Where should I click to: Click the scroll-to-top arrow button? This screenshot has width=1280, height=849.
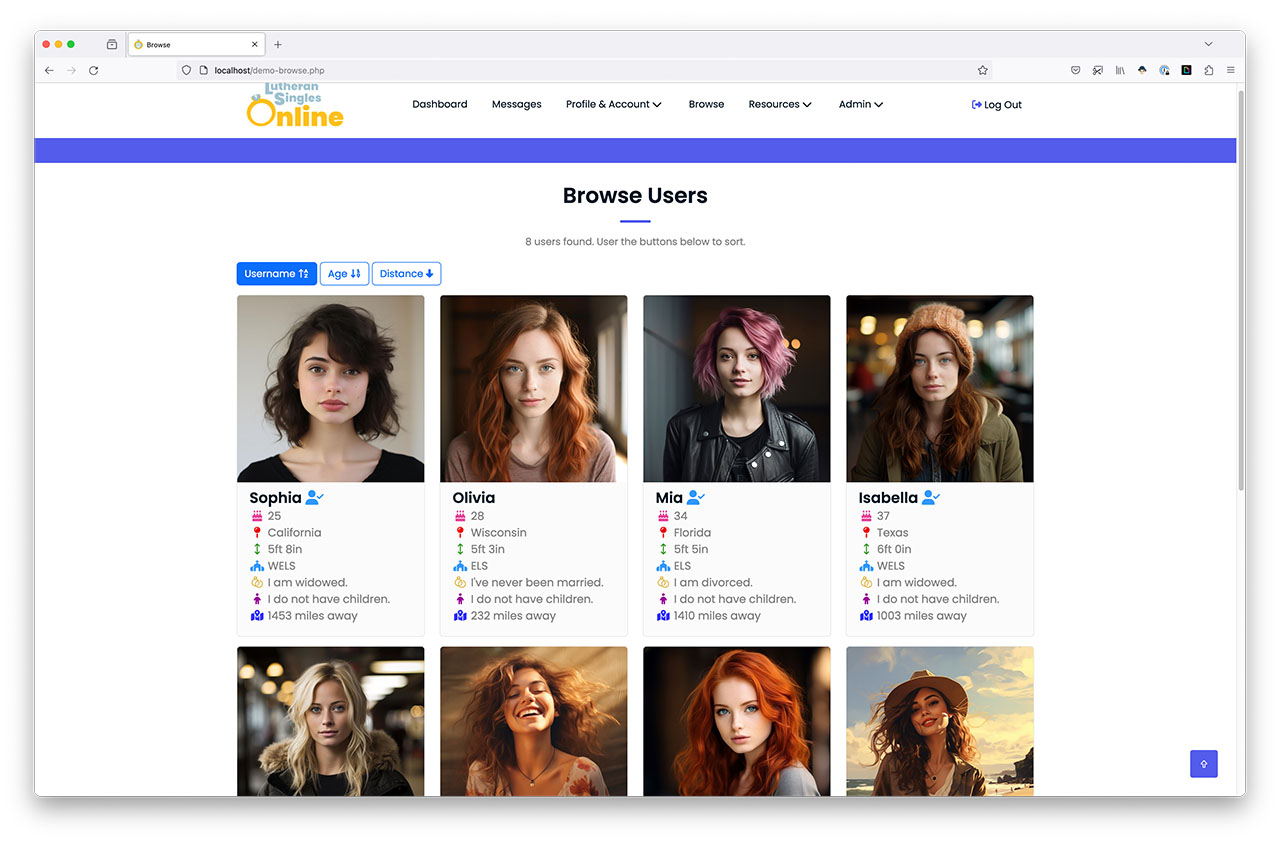pos(1204,764)
